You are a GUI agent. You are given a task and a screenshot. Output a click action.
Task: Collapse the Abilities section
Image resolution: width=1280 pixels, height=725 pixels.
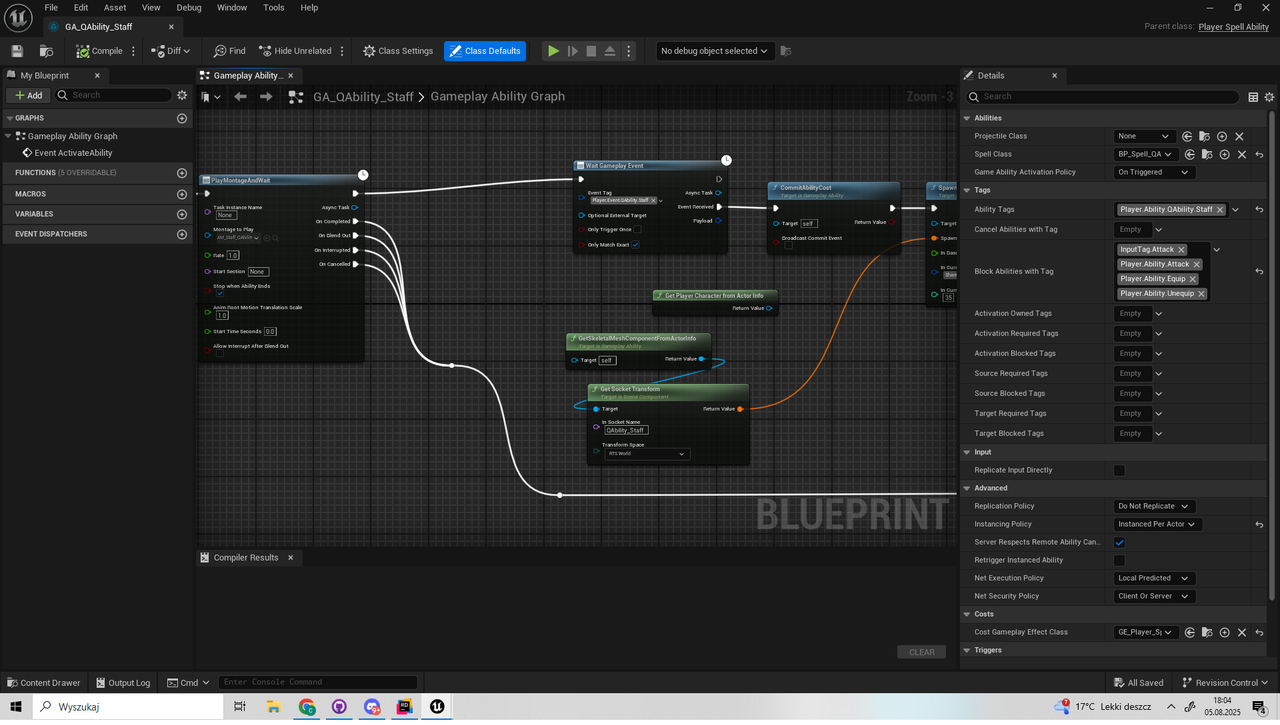click(x=967, y=118)
